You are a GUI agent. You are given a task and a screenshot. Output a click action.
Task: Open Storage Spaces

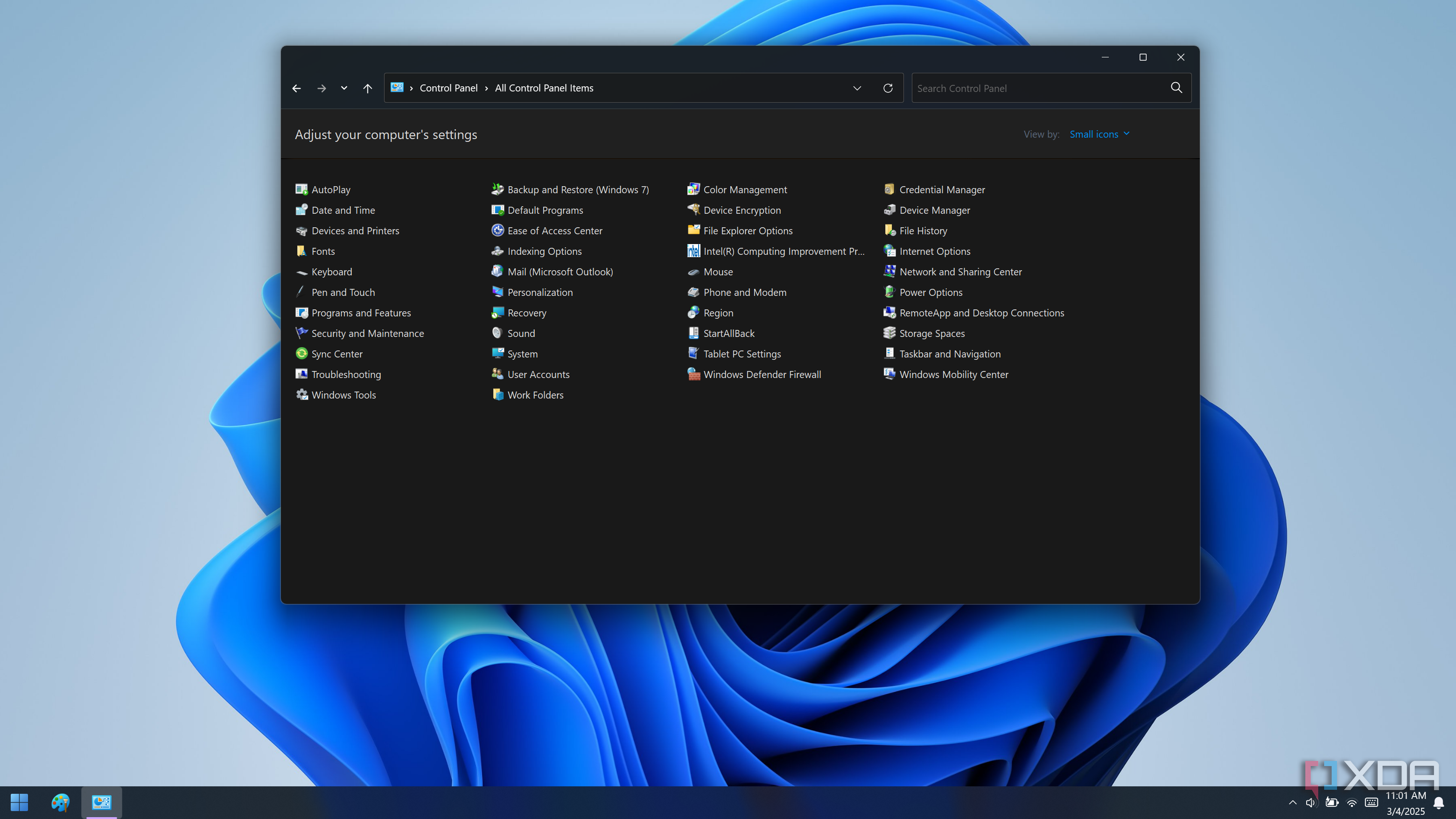(931, 333)
